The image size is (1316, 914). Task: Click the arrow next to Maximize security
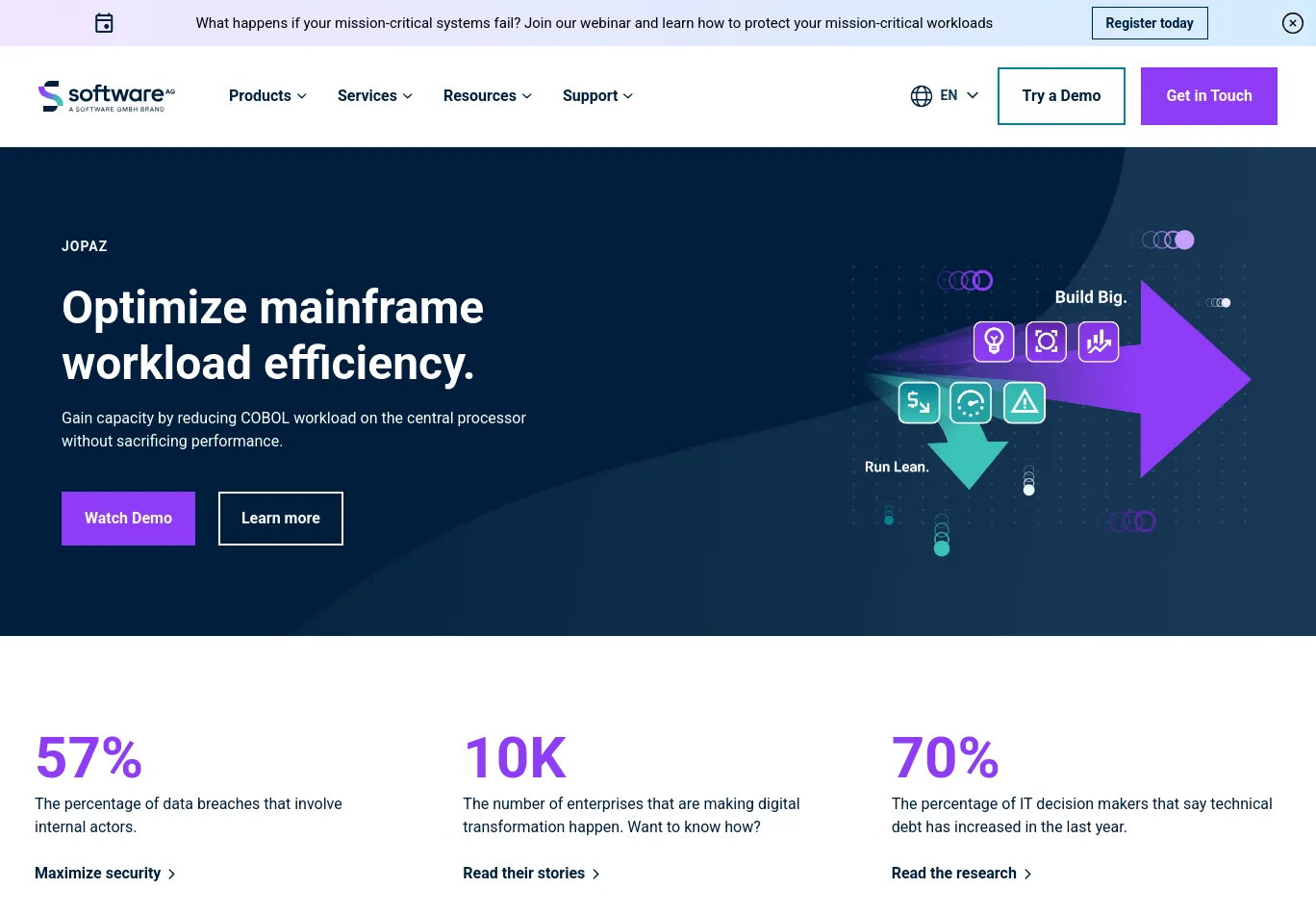(x=171, y=874)
